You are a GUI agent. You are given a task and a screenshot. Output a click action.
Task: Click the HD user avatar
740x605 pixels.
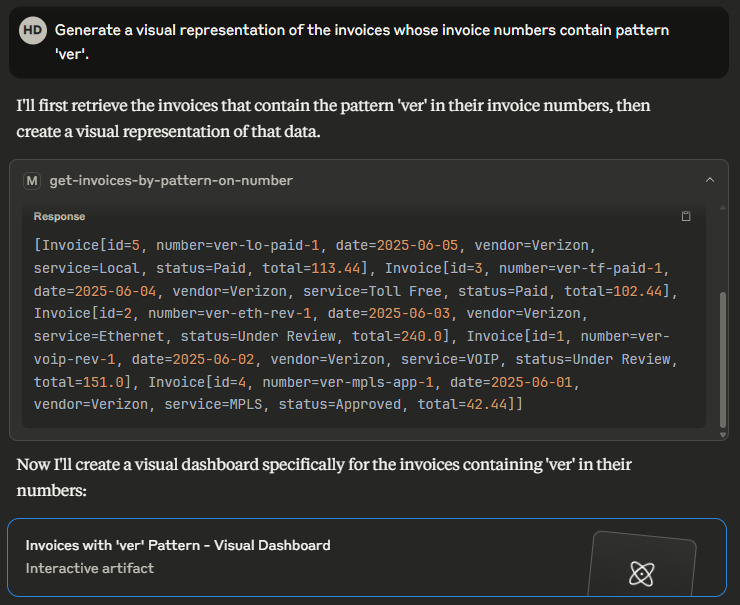tap(33, 31)
